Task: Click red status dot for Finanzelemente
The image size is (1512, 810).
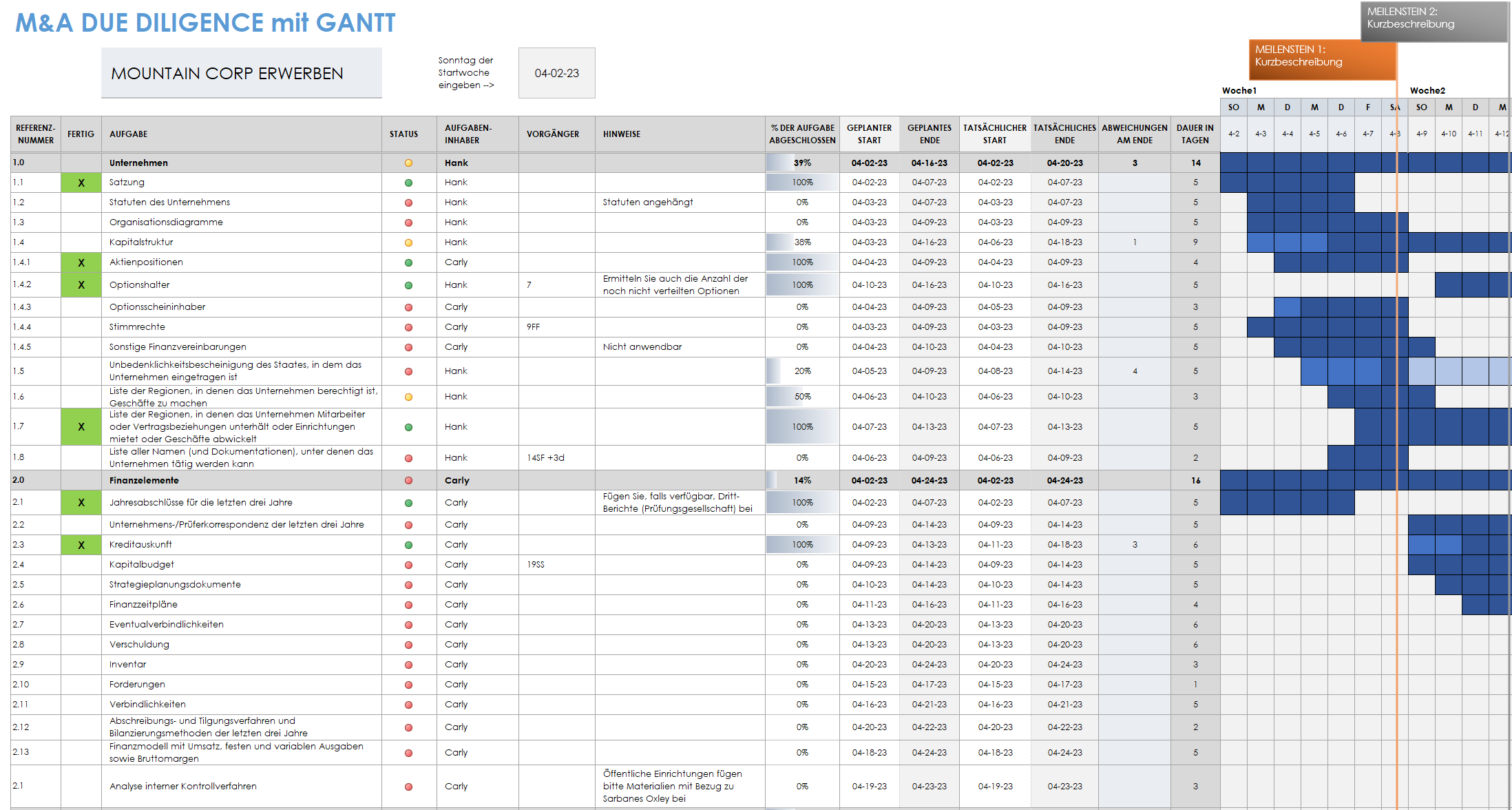Action: [x=408, y=481]
